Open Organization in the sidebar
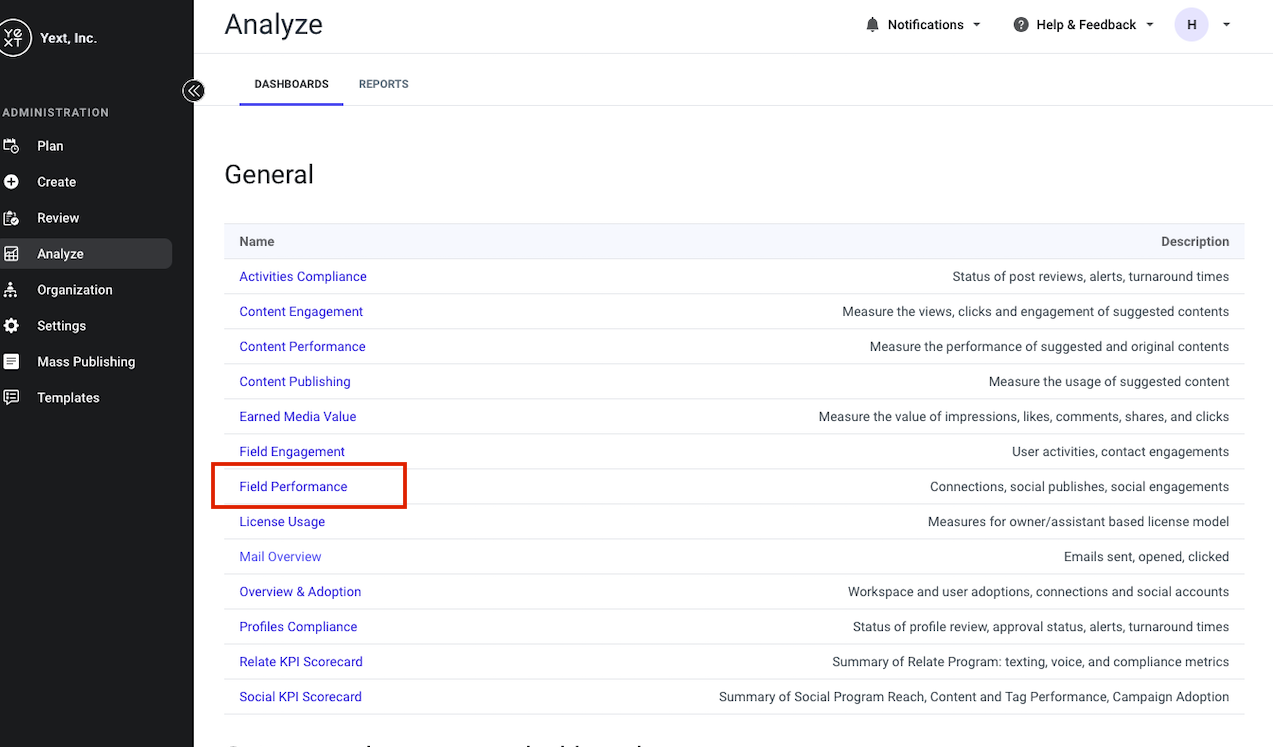The image size is (1273, 747). point(75,290)
